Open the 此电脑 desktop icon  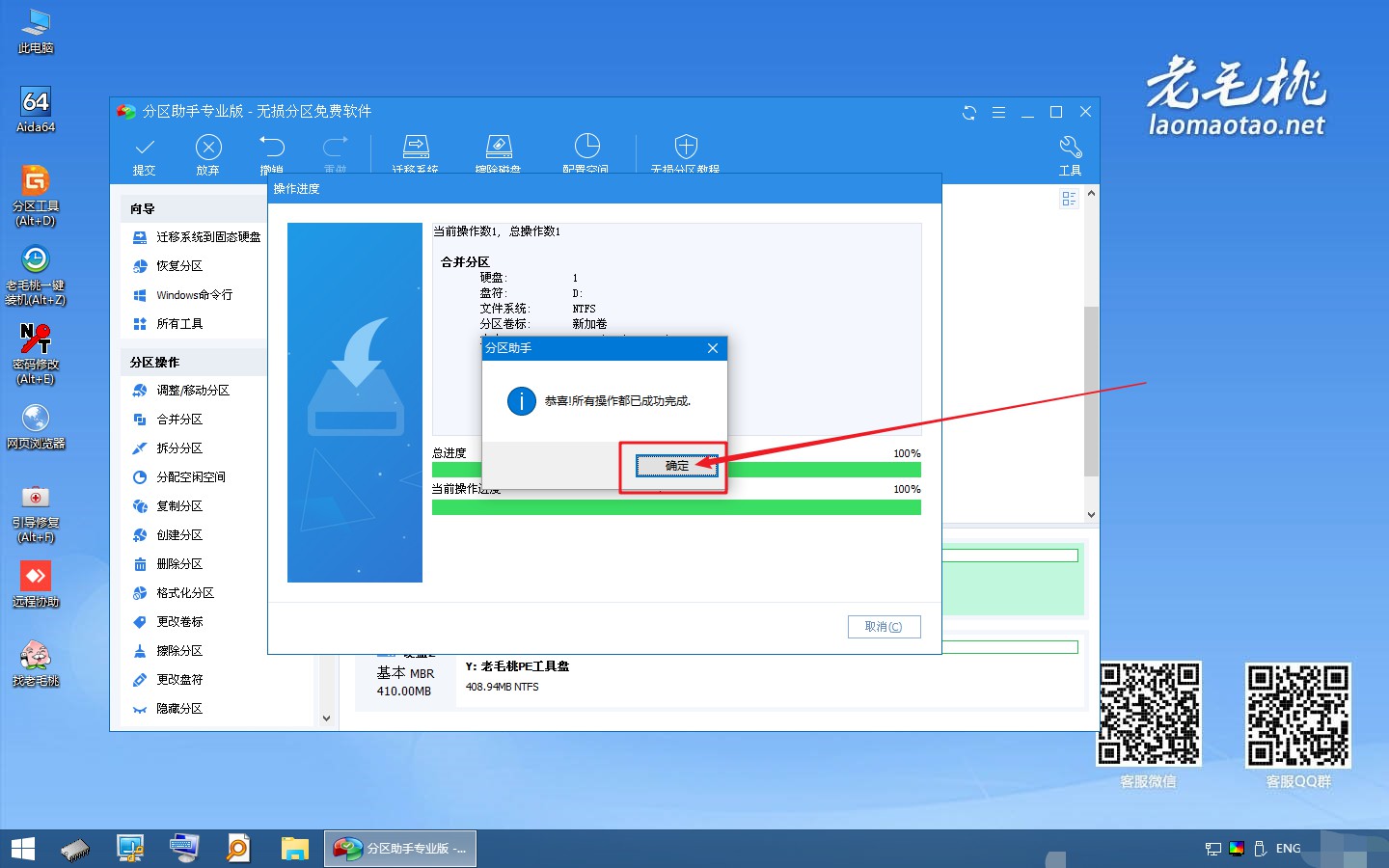(x=36, y=32)
